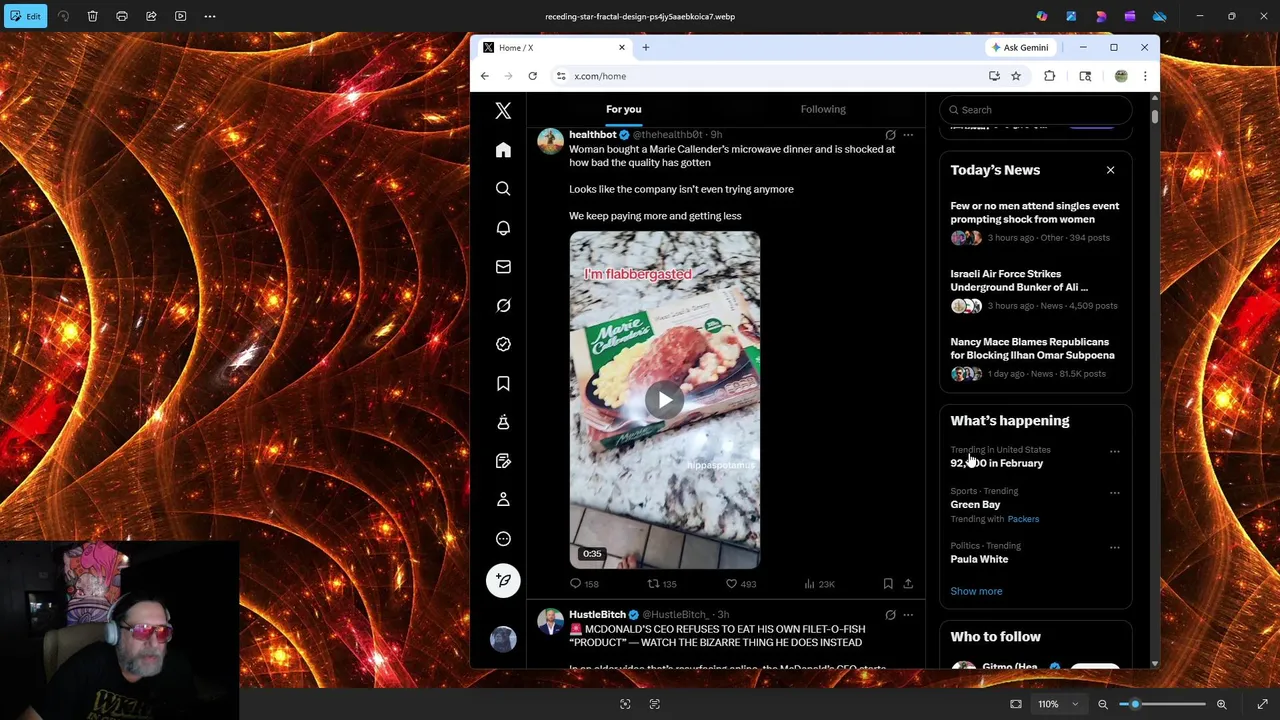This screenshot has width=1280, height=720.
Task: Open Notifications bell in X sidebar
Action: [503, 228]
